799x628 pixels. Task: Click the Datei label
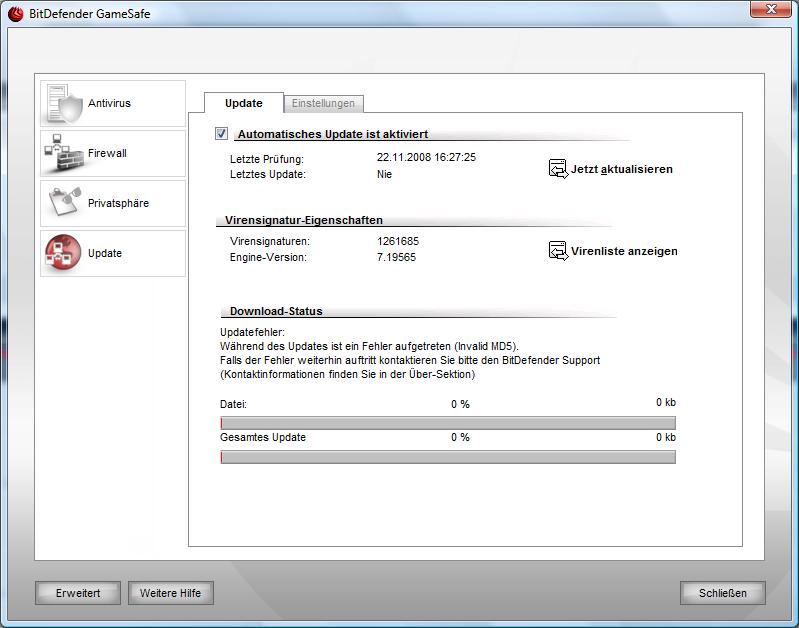tap(233, 404)
